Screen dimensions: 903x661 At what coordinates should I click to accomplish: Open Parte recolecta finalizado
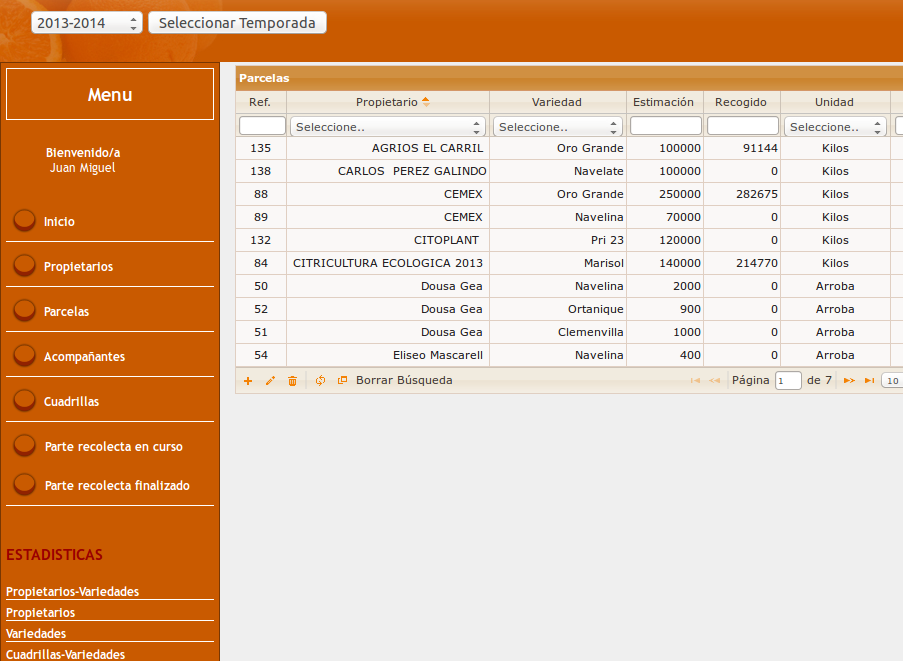coord(117,486)
